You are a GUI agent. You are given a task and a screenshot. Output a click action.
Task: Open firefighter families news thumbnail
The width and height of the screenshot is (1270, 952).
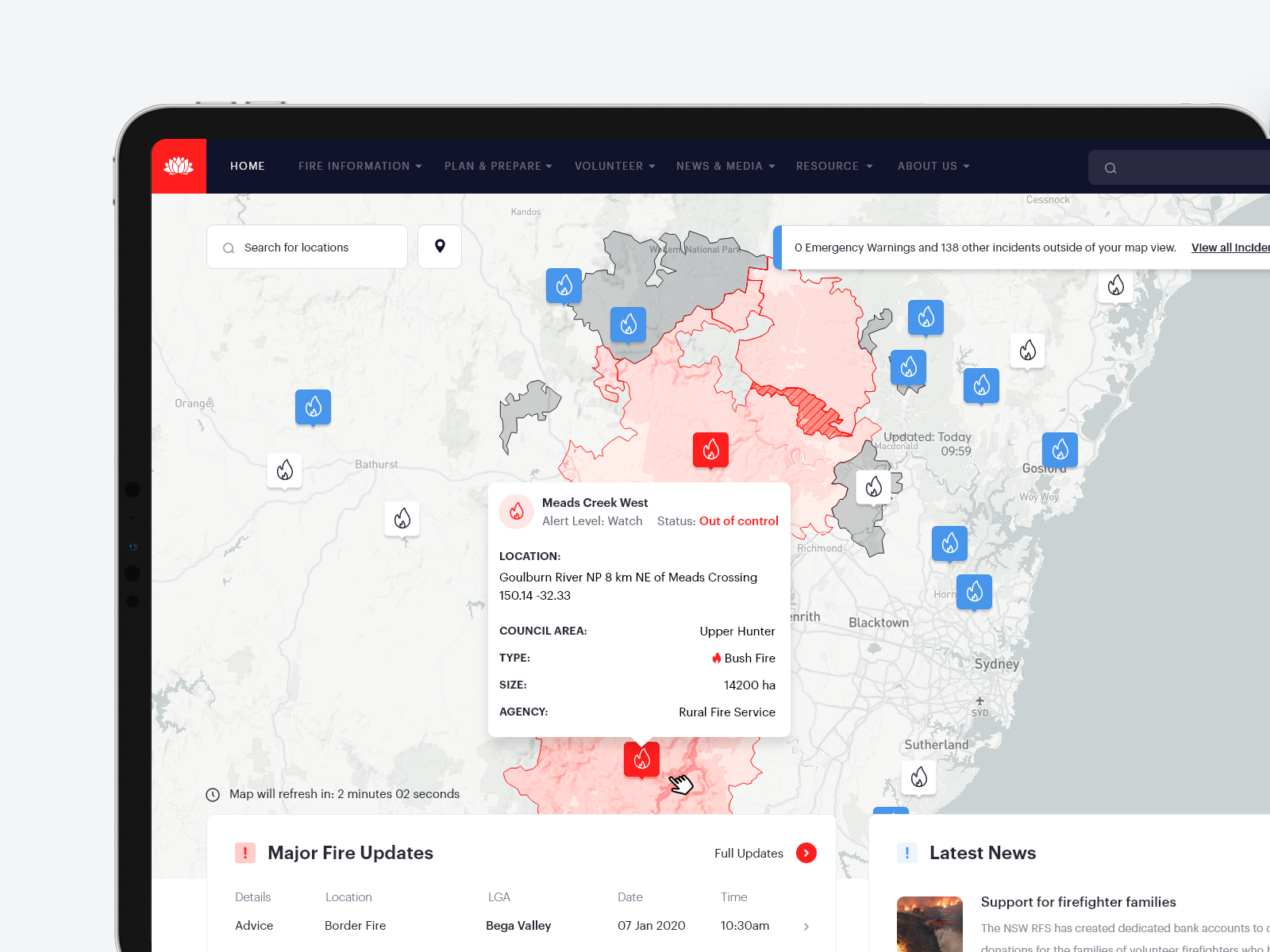(929, 924)
